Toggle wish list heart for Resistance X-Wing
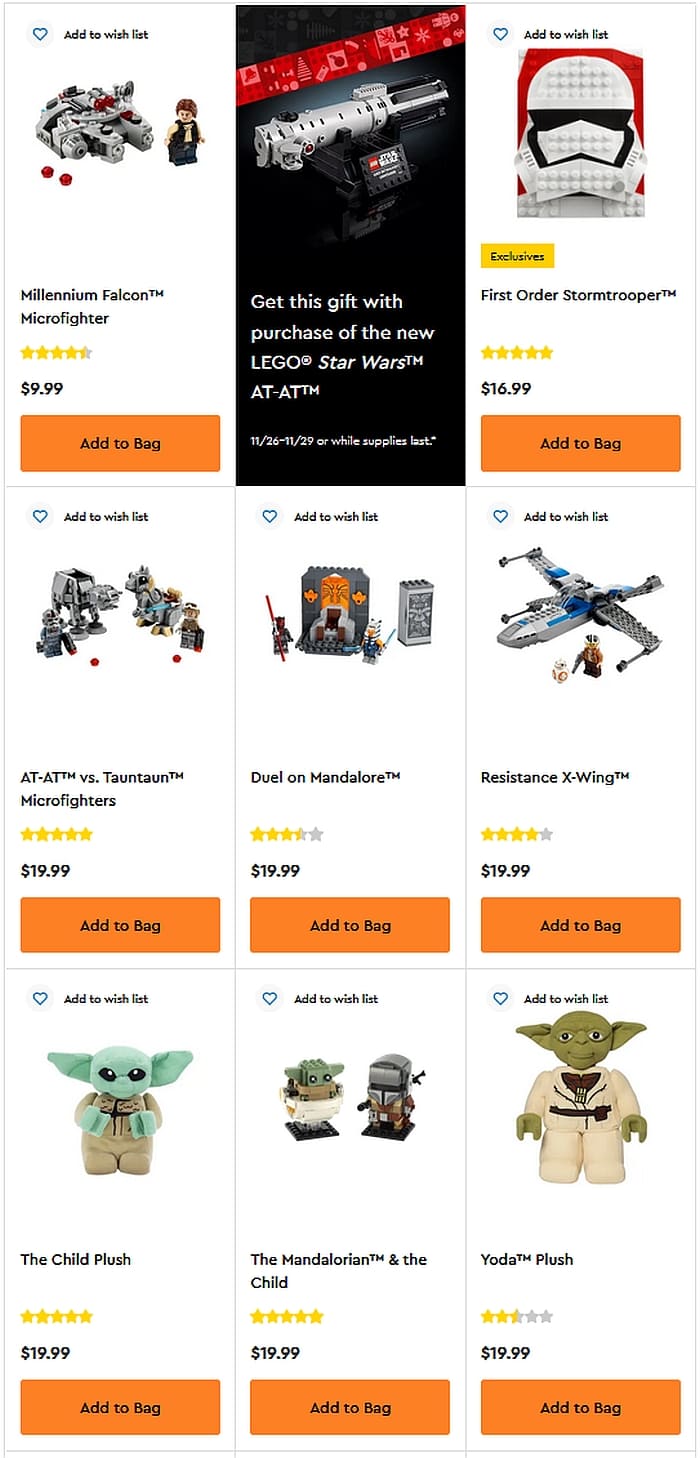 (501, 516)
